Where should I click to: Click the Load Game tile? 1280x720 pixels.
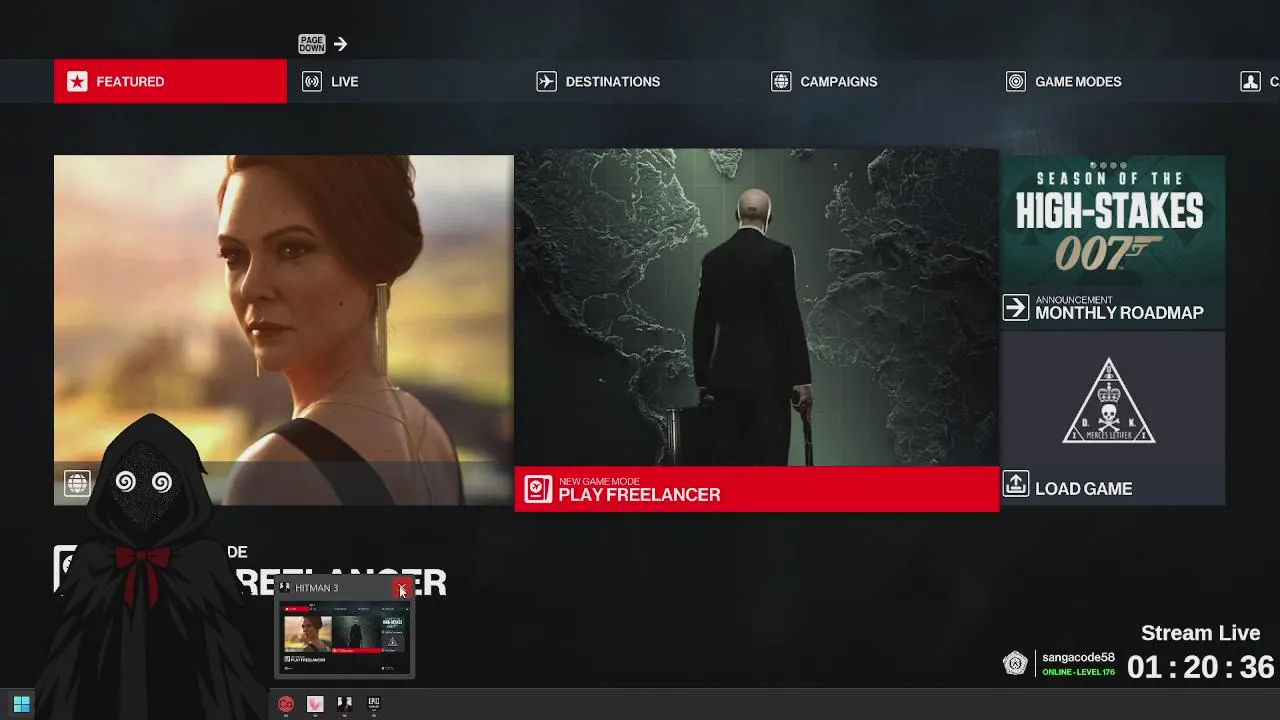1113,418
